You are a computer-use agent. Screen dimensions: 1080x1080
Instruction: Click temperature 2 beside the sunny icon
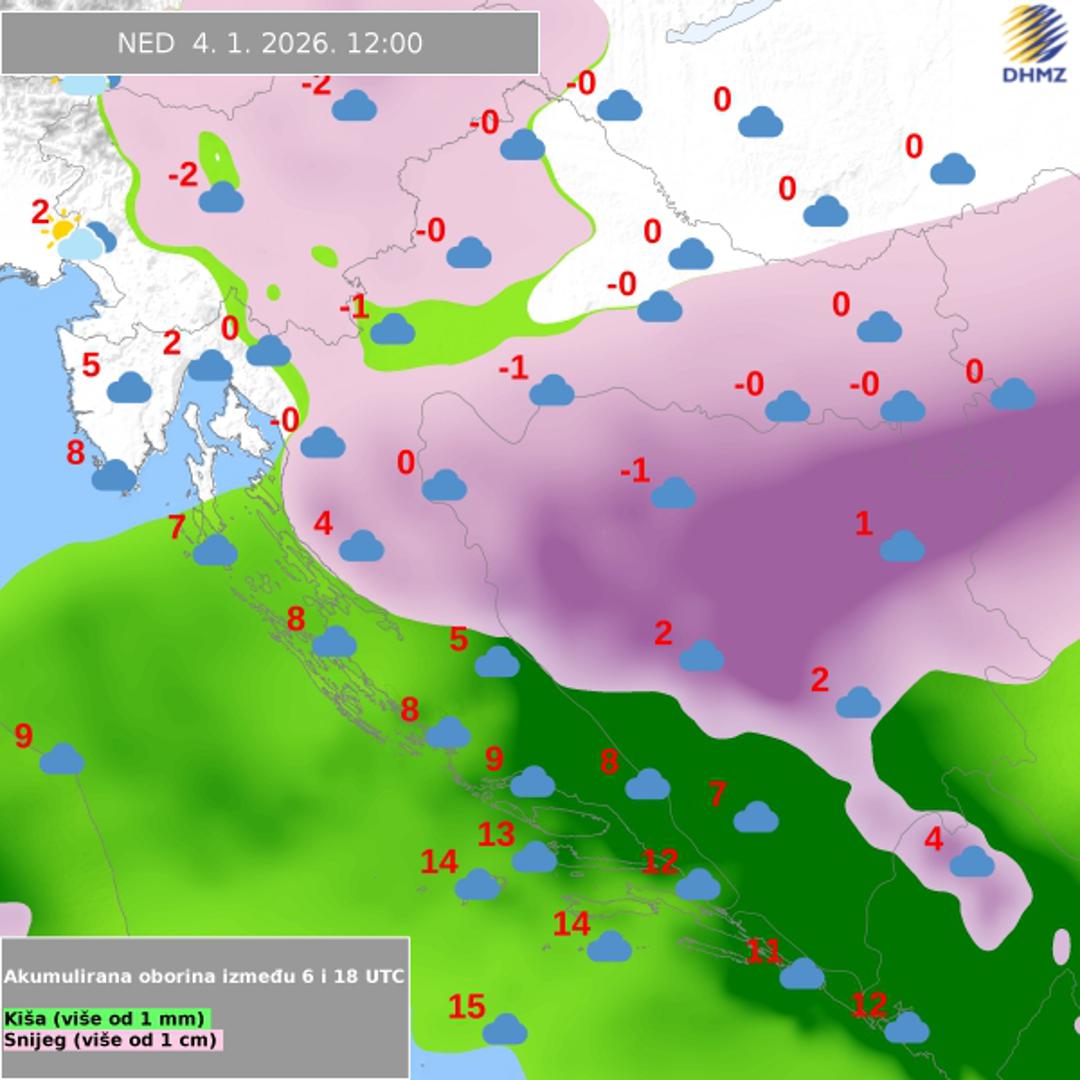40,212
